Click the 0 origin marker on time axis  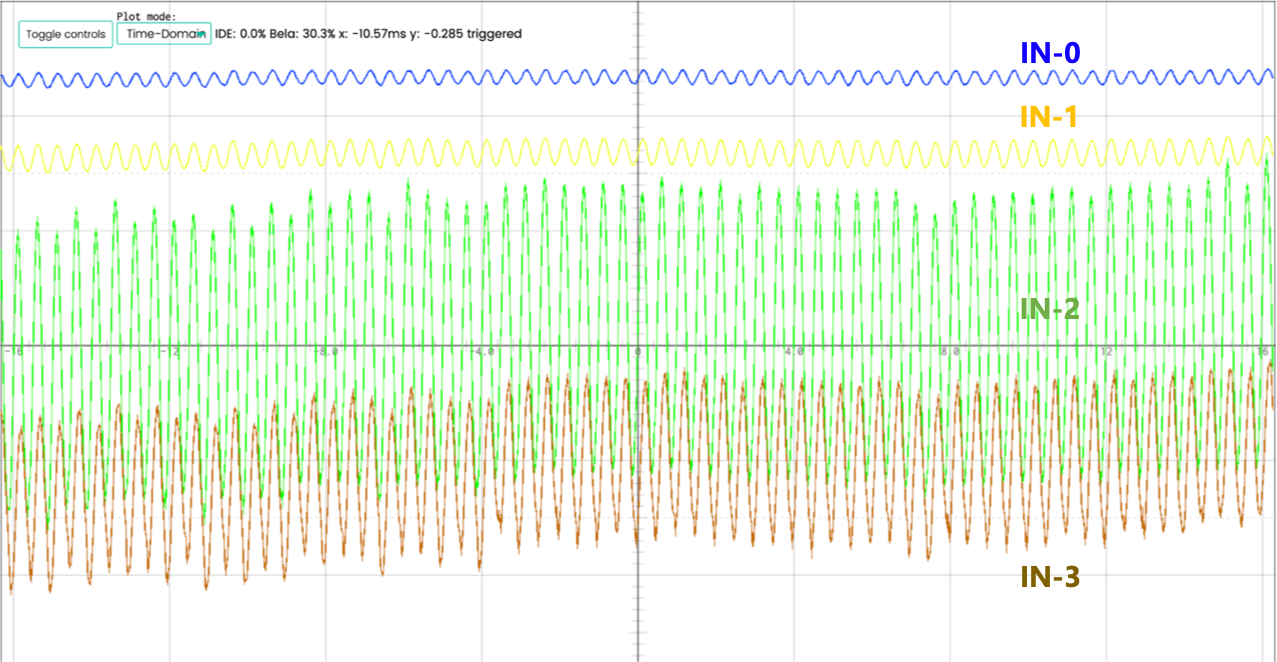tap(636, 352)
